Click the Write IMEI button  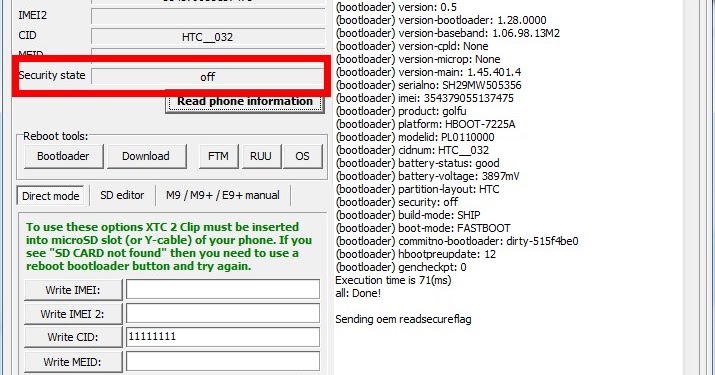(73, 290)
